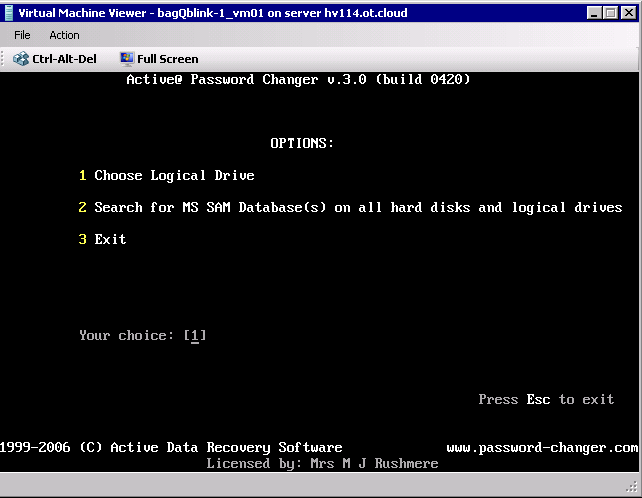Screen dimensions: 642x498
Task: Minimize the Virtual Machine Viewer window
Action: coord(593,12)
